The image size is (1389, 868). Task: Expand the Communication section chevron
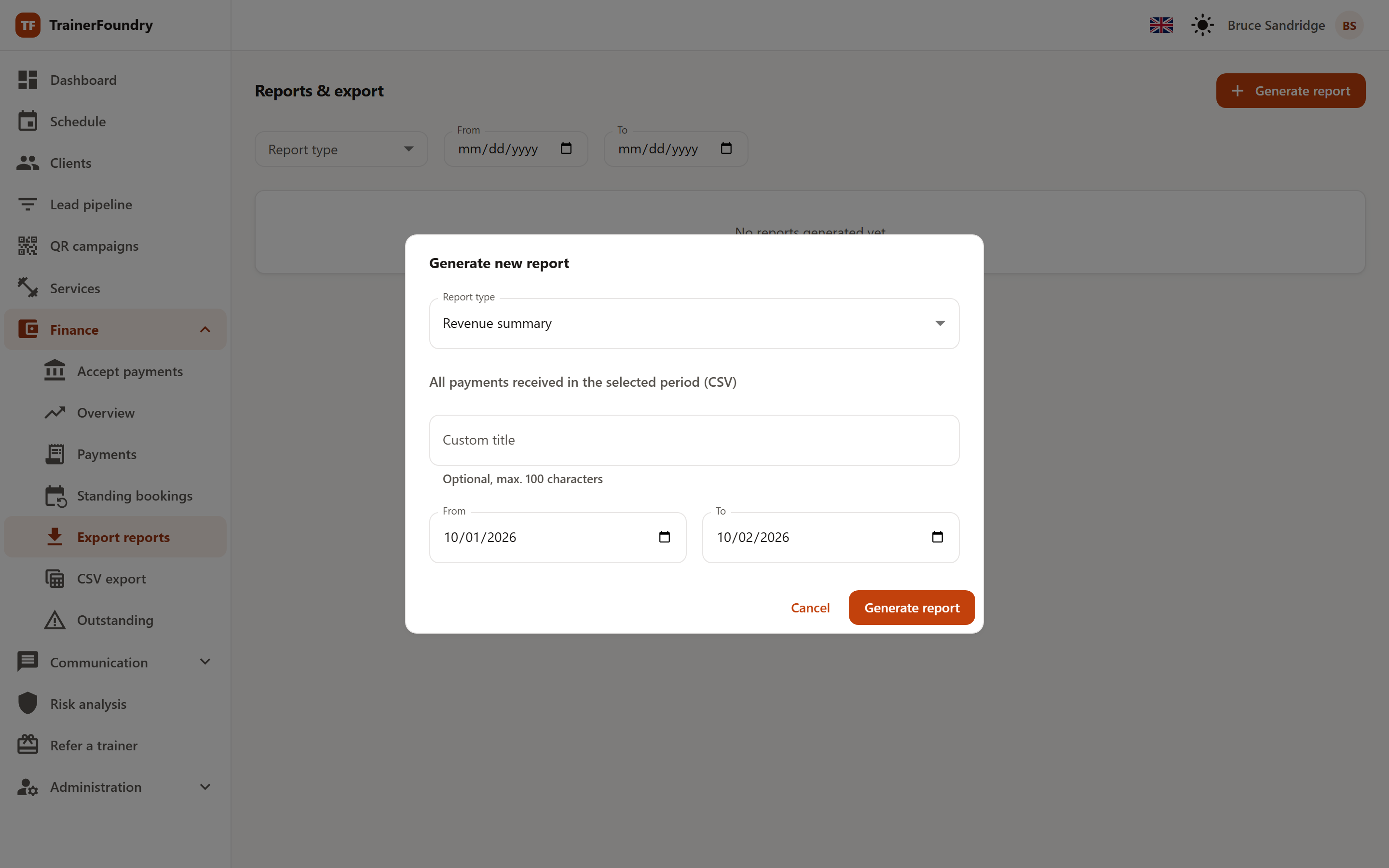pyautogui.click(x=205, y=662)
